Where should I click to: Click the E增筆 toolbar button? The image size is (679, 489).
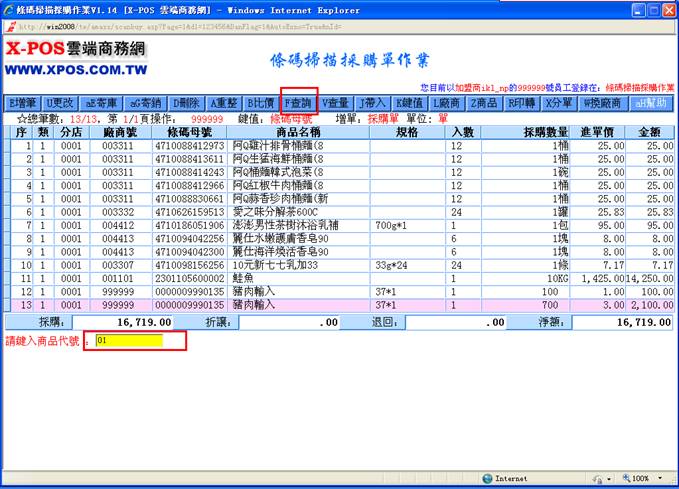(x=23, y=103)
